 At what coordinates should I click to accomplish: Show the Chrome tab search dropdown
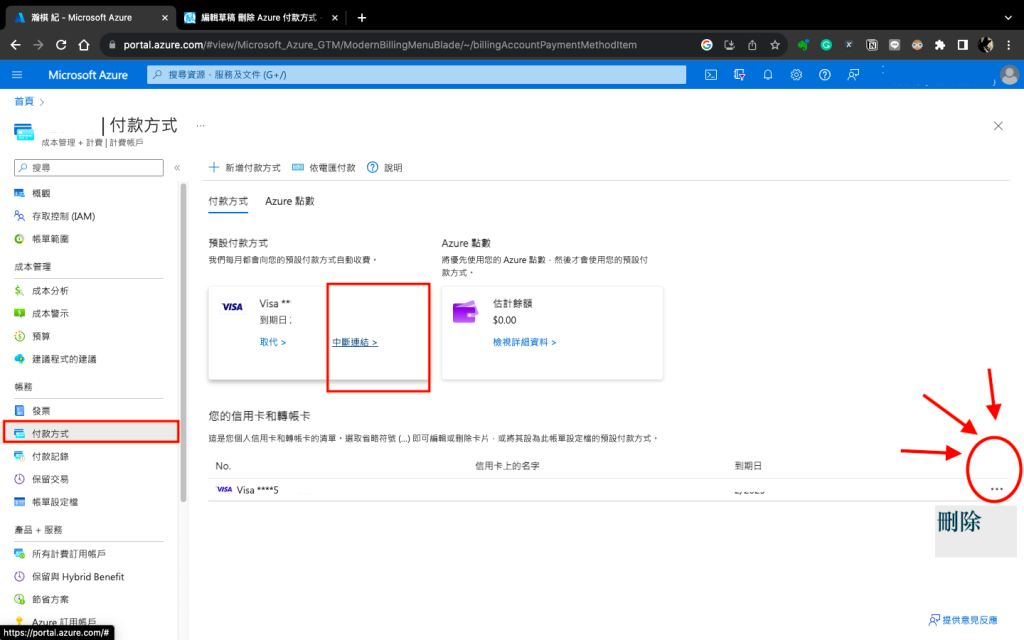1008,18
